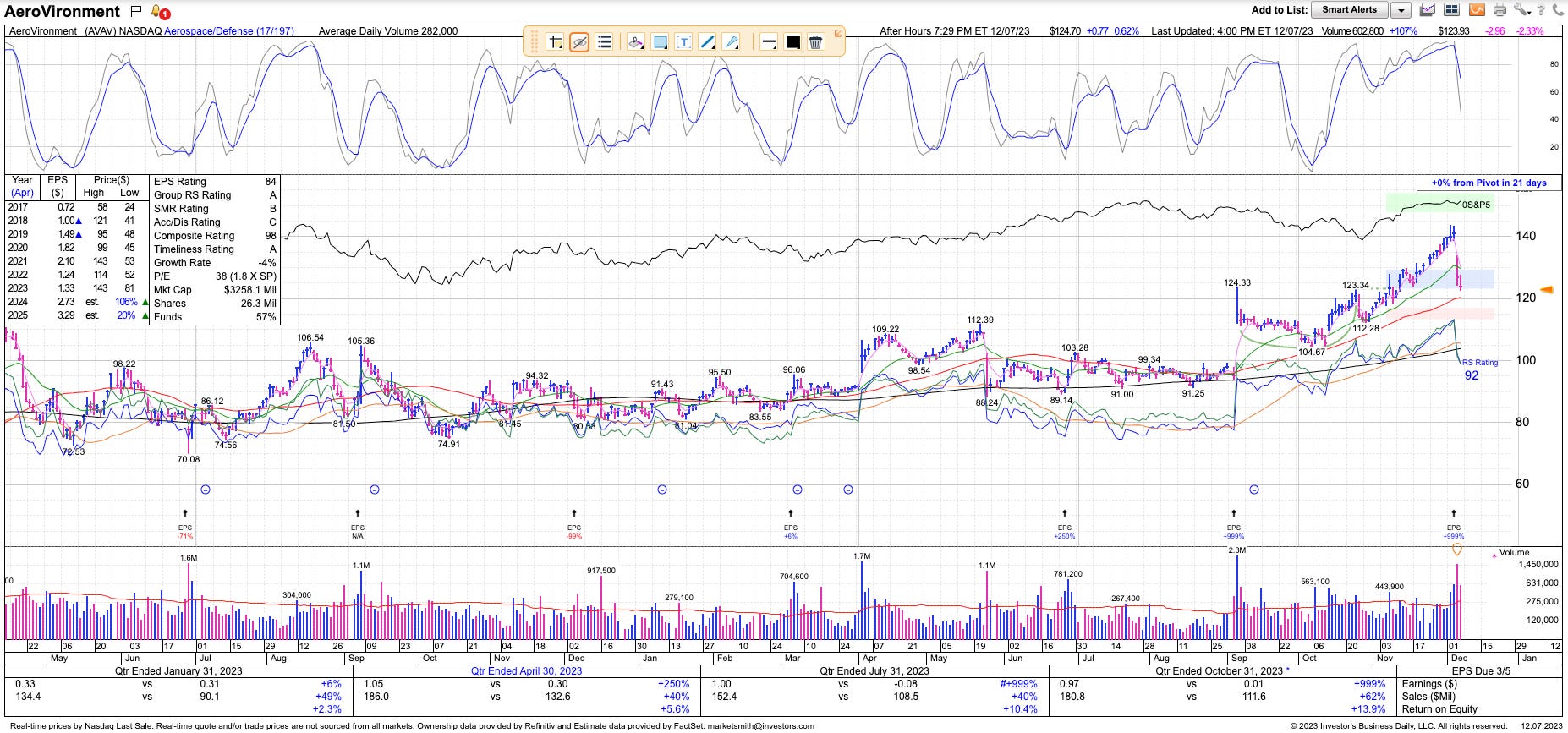The height and width of the screenshot is (733, 1568).
Task: Click the orange marker above latest volume bar
Action: pyautogui.click(x=1456, y=550)
